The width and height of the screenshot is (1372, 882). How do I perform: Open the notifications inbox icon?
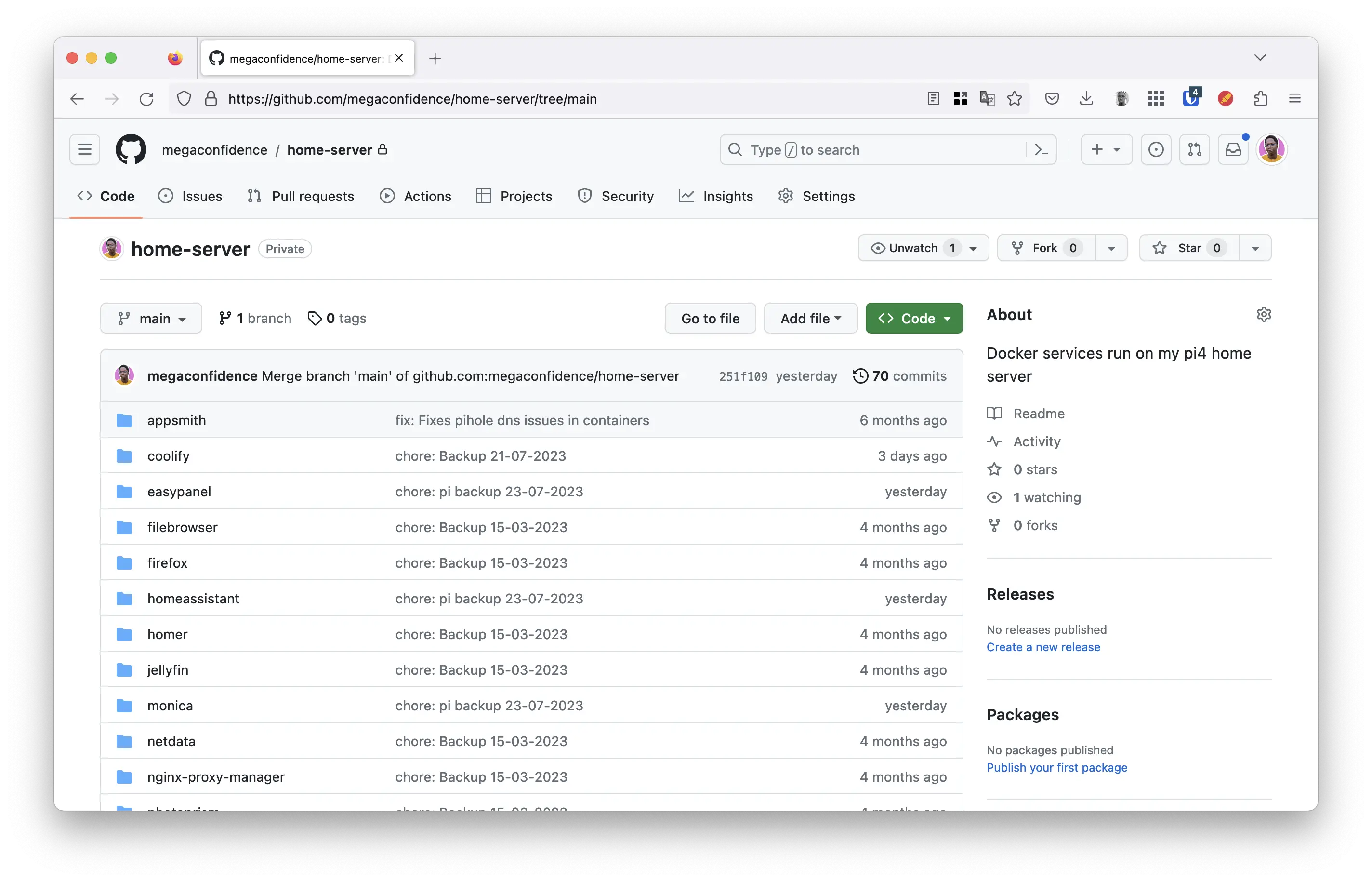[1233, 149]
